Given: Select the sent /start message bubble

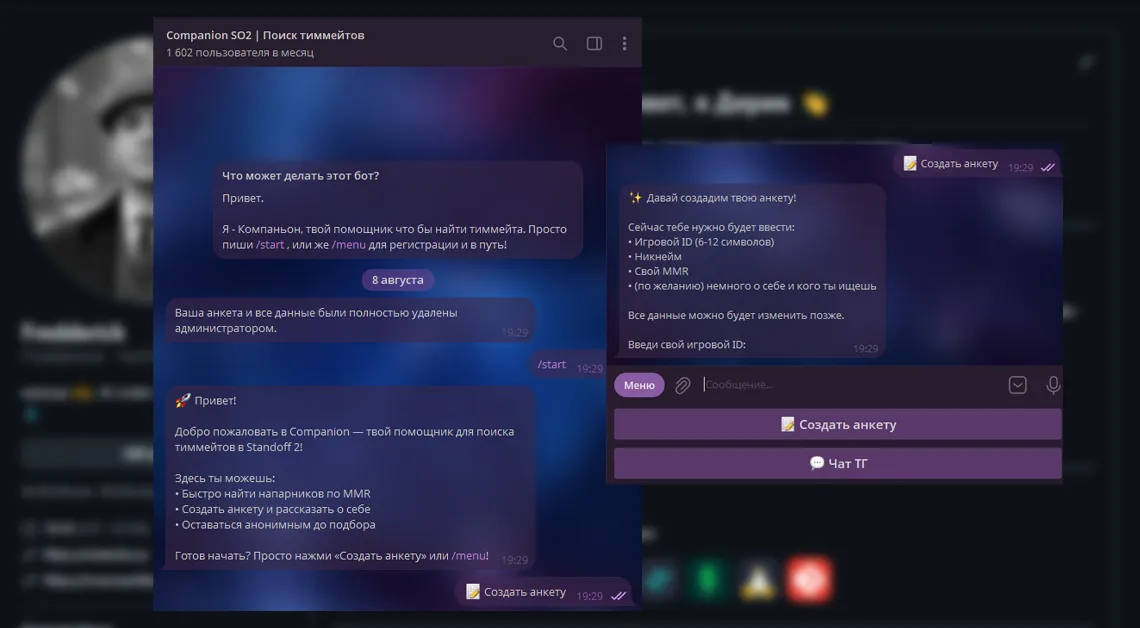Looking at the screenshot, I should (x=568, y=366).
